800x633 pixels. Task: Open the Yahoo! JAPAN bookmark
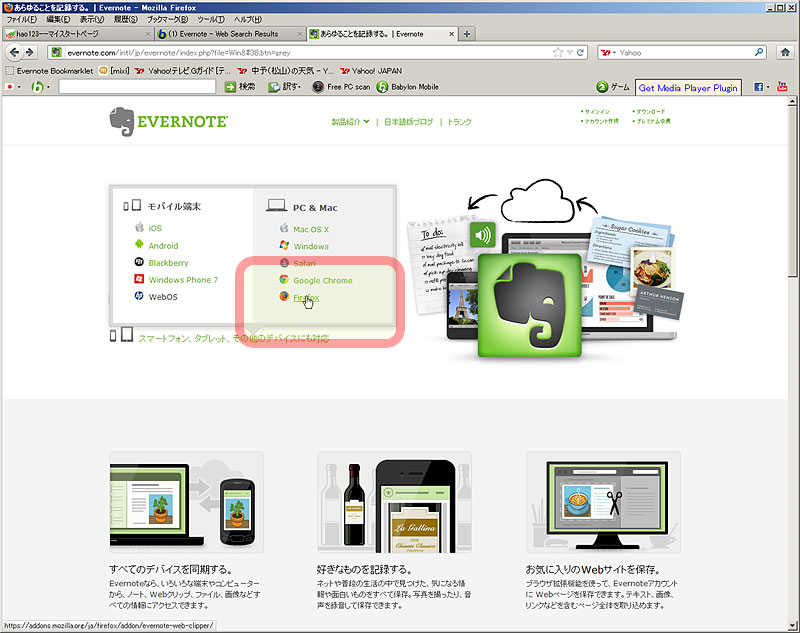[371, 71]
